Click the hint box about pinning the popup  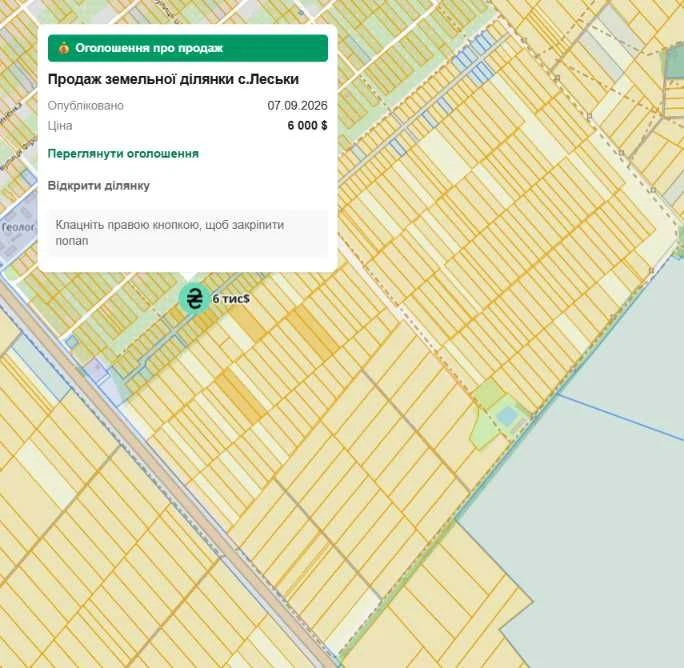click(188, 233)
